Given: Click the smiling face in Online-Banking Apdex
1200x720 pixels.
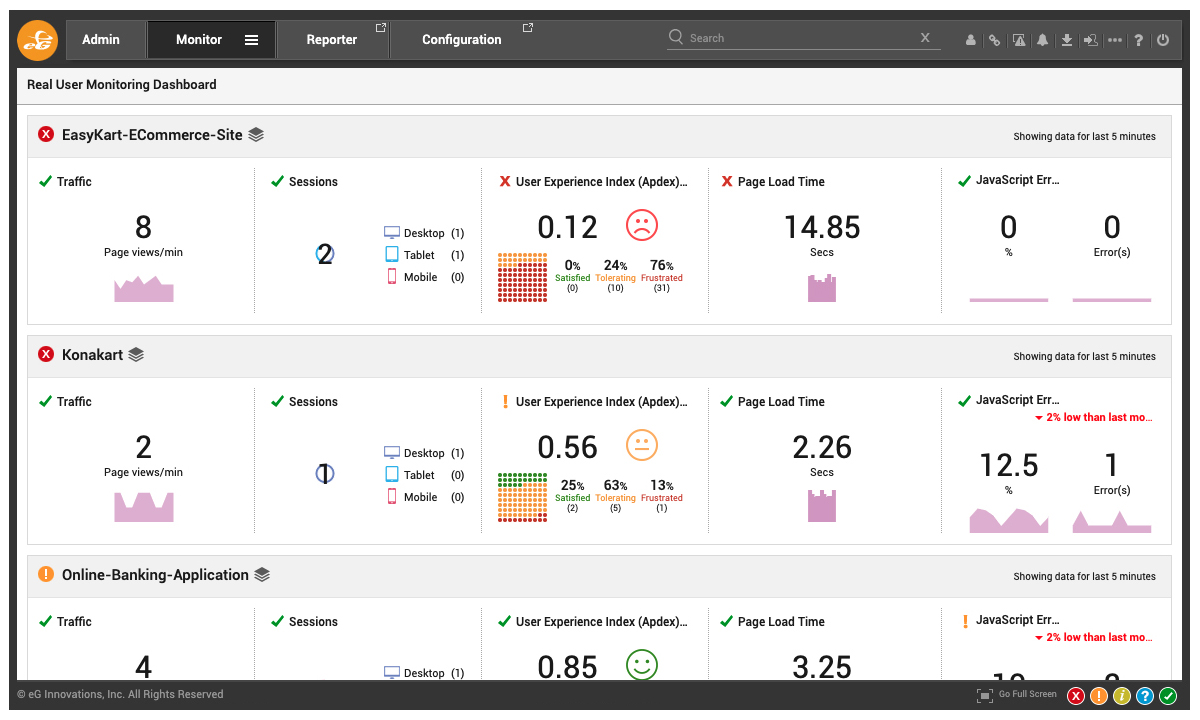Looking at the screenshot, I should click(x=642, y=664).
